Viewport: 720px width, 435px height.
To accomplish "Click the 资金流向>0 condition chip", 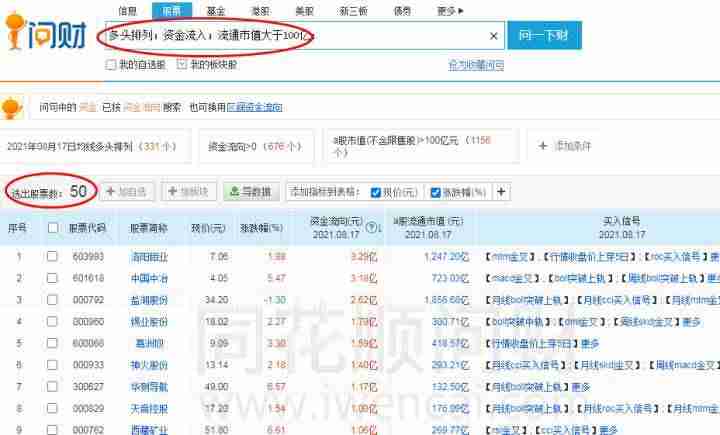I will pos(256,147).
